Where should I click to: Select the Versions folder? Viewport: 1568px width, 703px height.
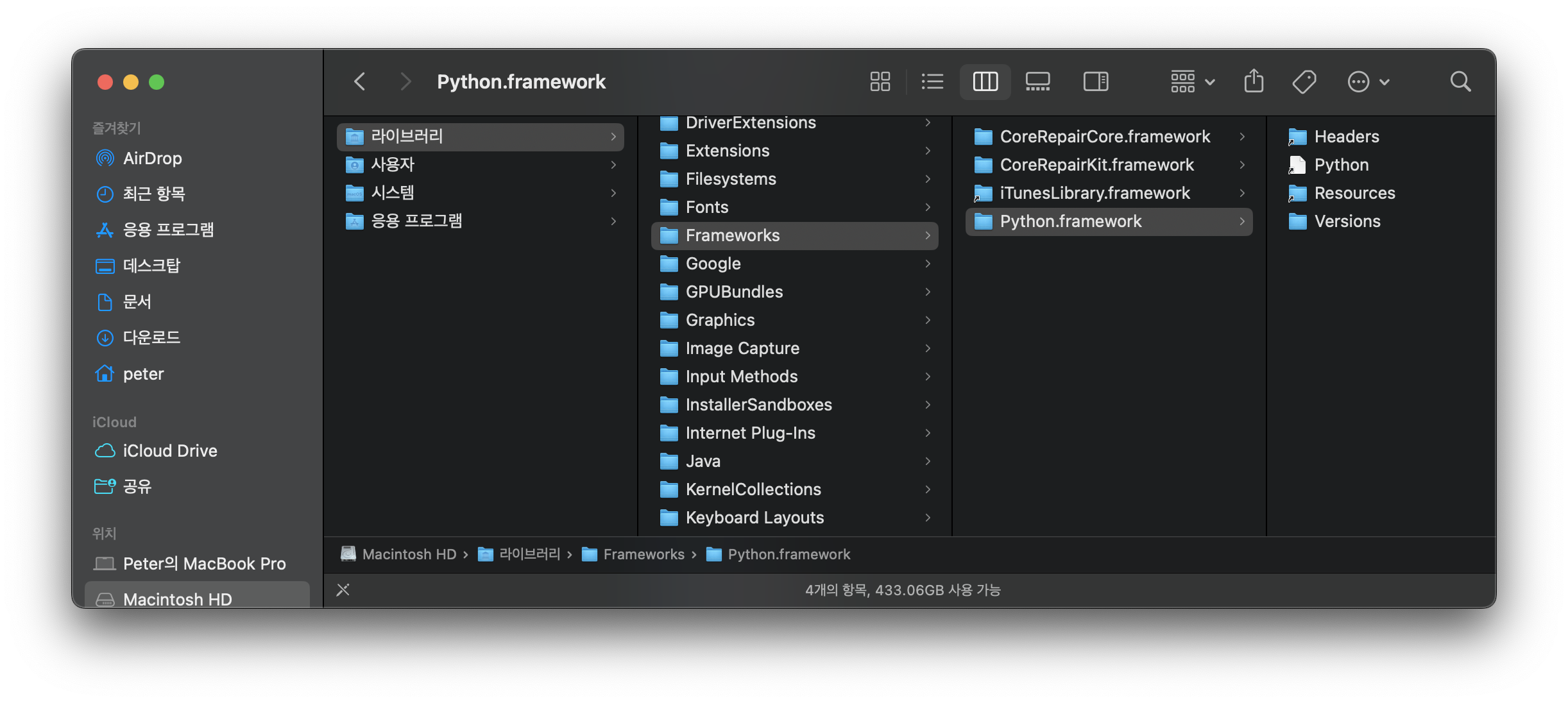1347,221
